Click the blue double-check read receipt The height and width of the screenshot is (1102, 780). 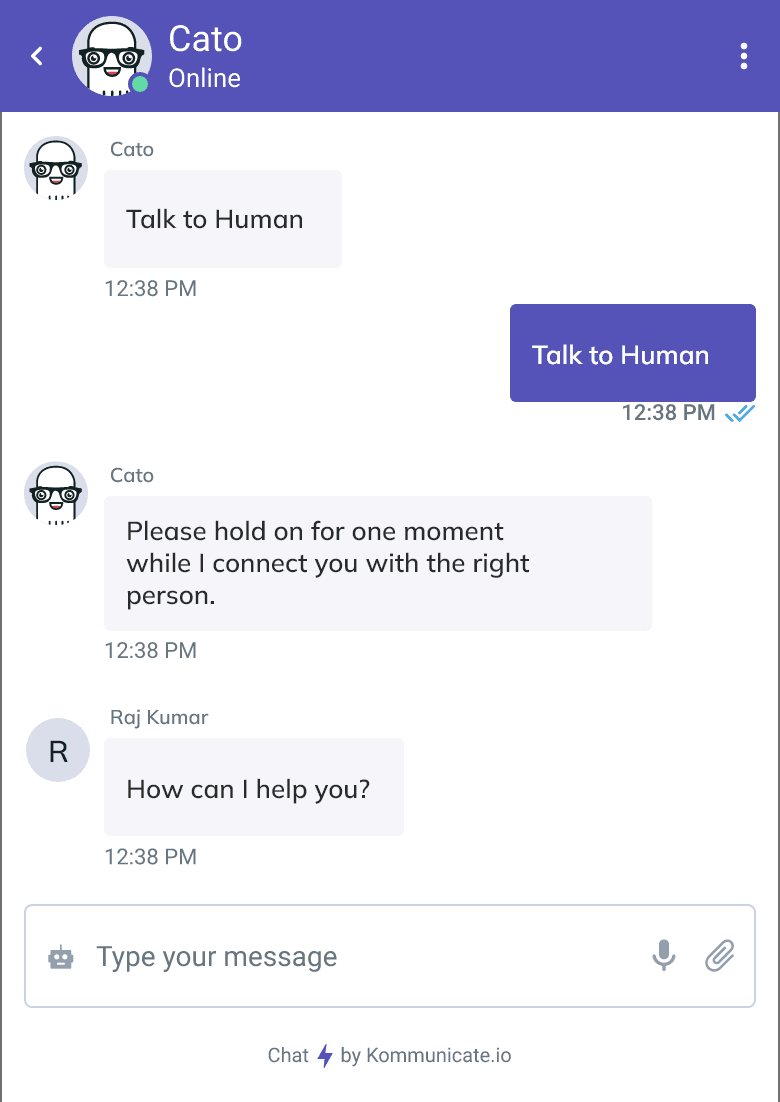click(x=741, y=413)
